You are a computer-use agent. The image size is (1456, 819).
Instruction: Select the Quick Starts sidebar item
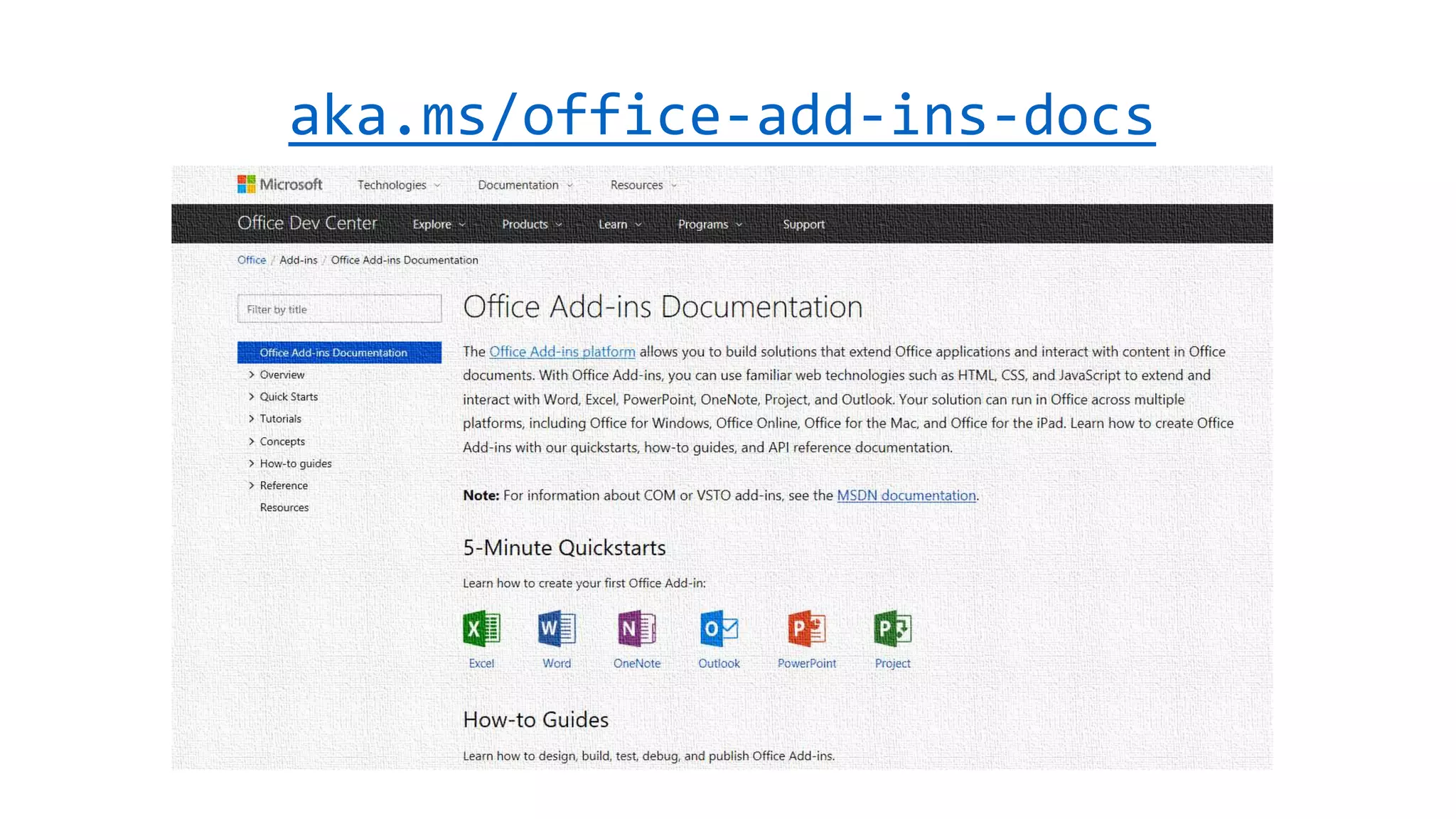point(289,397)
